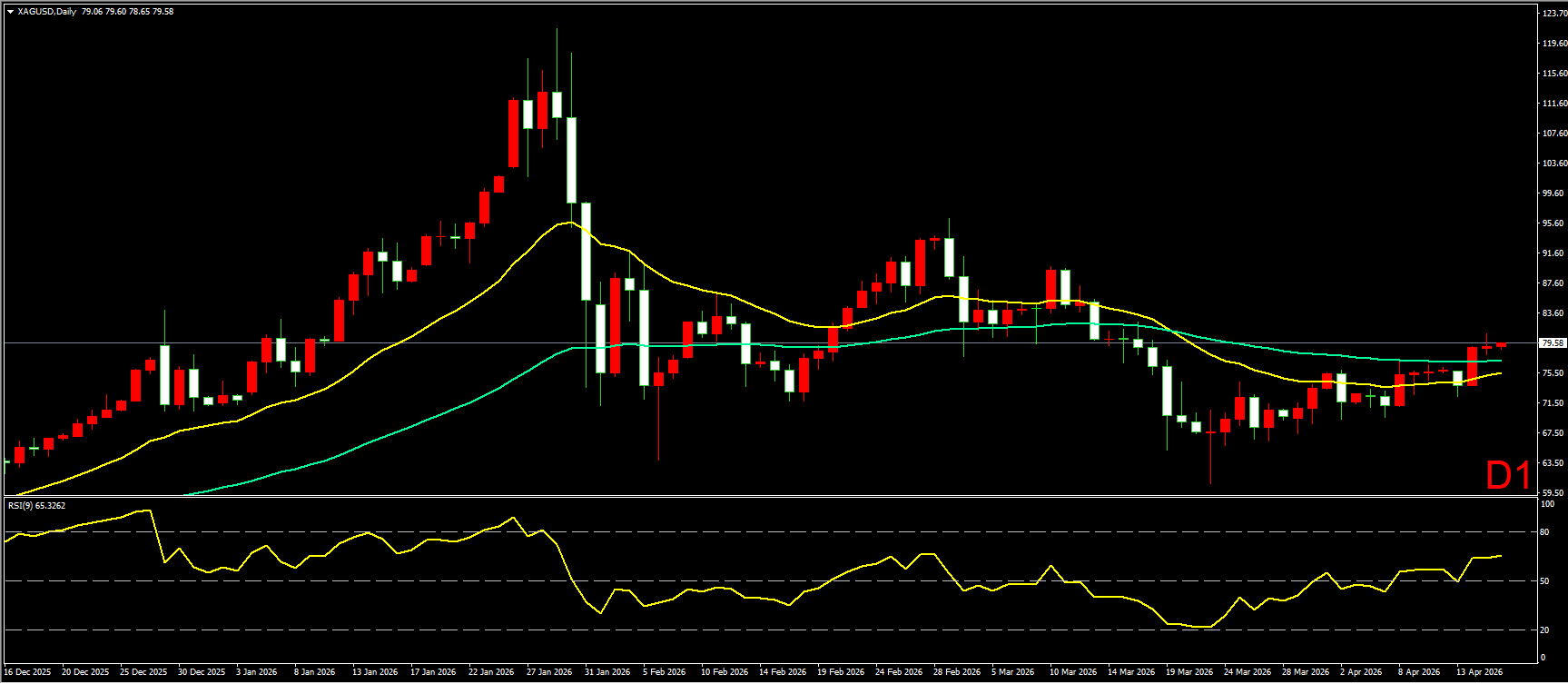Click the 16 Dec 2025 date label
1568x684 pixels.
(x=28, y=672)
